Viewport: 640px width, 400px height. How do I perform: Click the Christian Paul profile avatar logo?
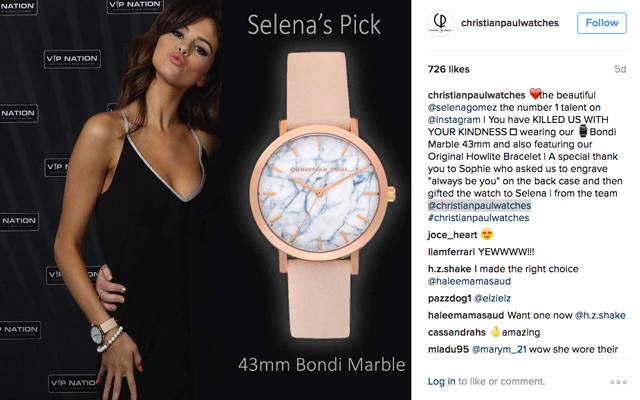tap(440, 23)
